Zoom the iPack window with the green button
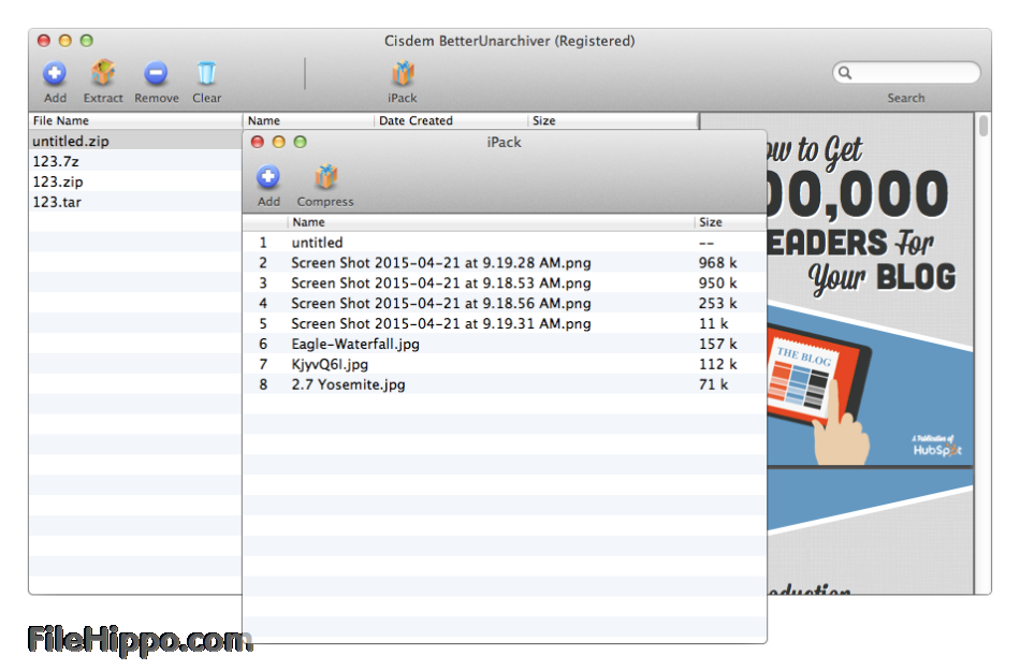Viewport: 1020px width, 670px height. (x=300, y=142)
